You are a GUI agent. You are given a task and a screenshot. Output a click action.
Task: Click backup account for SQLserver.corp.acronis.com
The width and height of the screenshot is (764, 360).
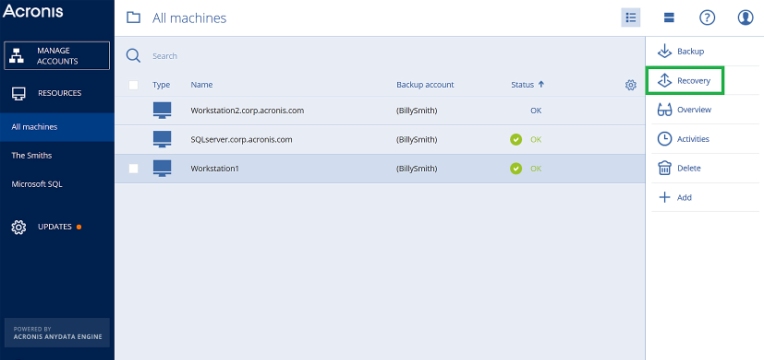coord(417,140)
